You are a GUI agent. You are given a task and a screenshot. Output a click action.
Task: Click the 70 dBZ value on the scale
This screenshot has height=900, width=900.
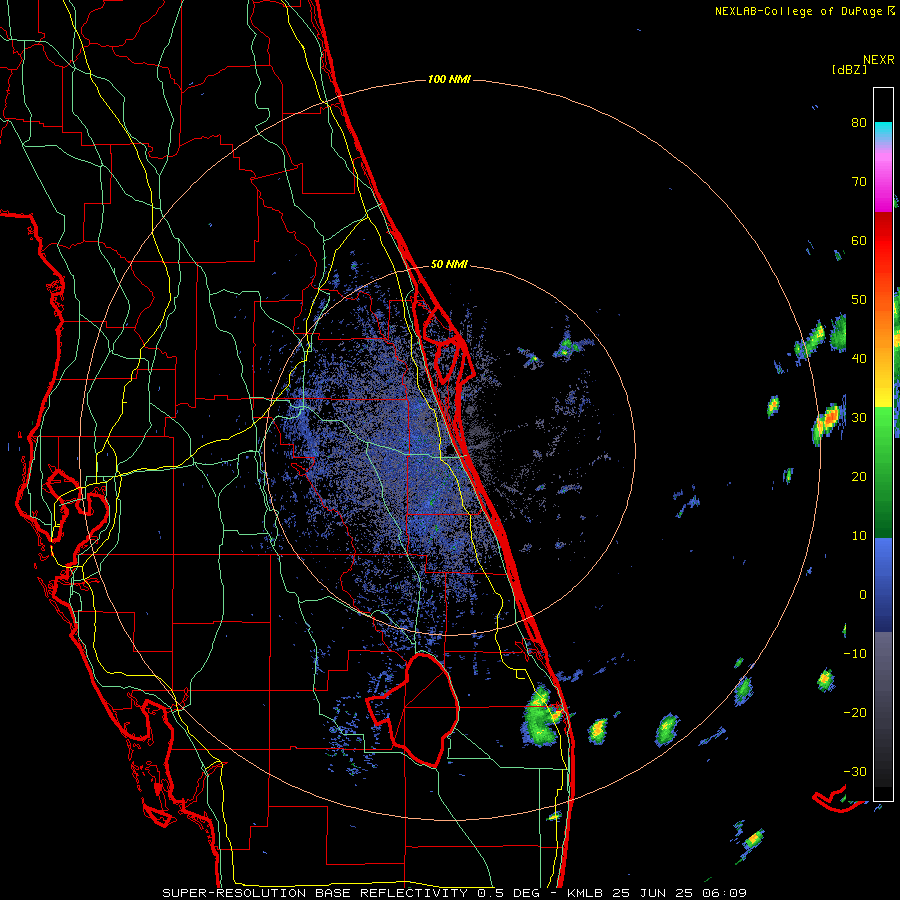pos(859,182)
